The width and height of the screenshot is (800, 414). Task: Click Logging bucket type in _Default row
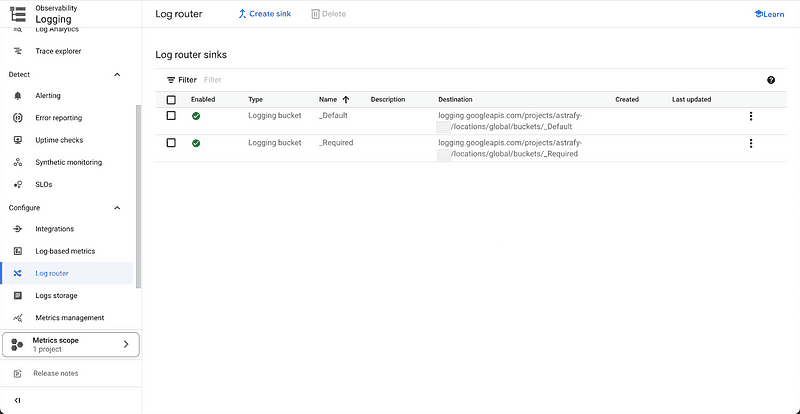click(274, 116)
